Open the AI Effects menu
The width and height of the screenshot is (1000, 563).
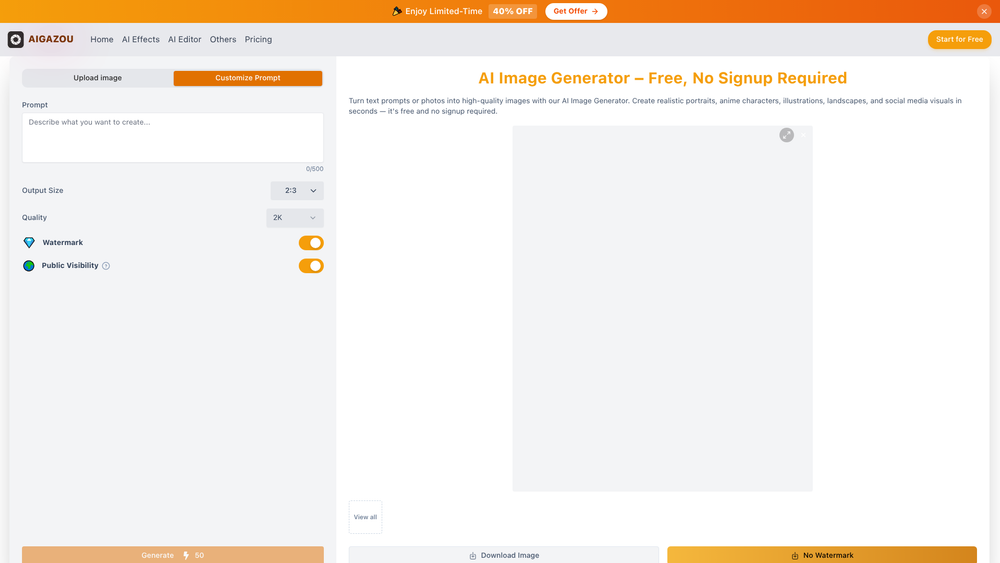point(140,40)
